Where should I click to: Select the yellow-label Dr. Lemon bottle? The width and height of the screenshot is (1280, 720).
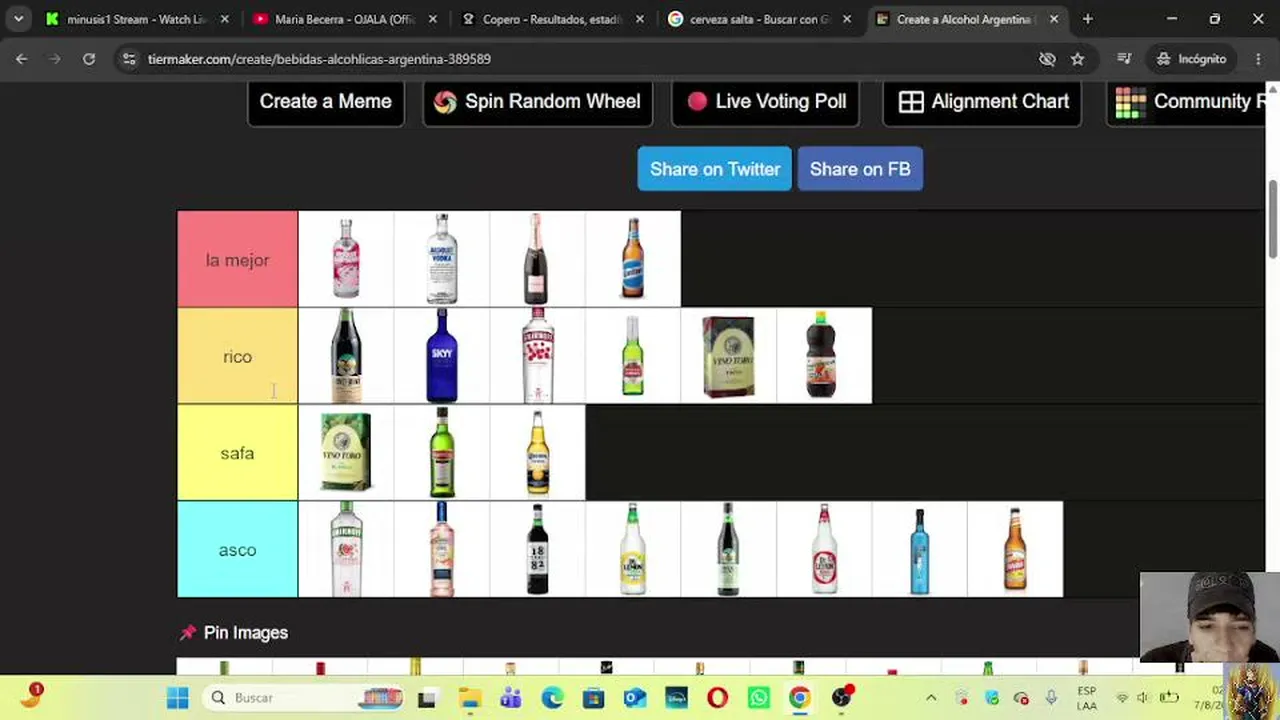[633, 549]
